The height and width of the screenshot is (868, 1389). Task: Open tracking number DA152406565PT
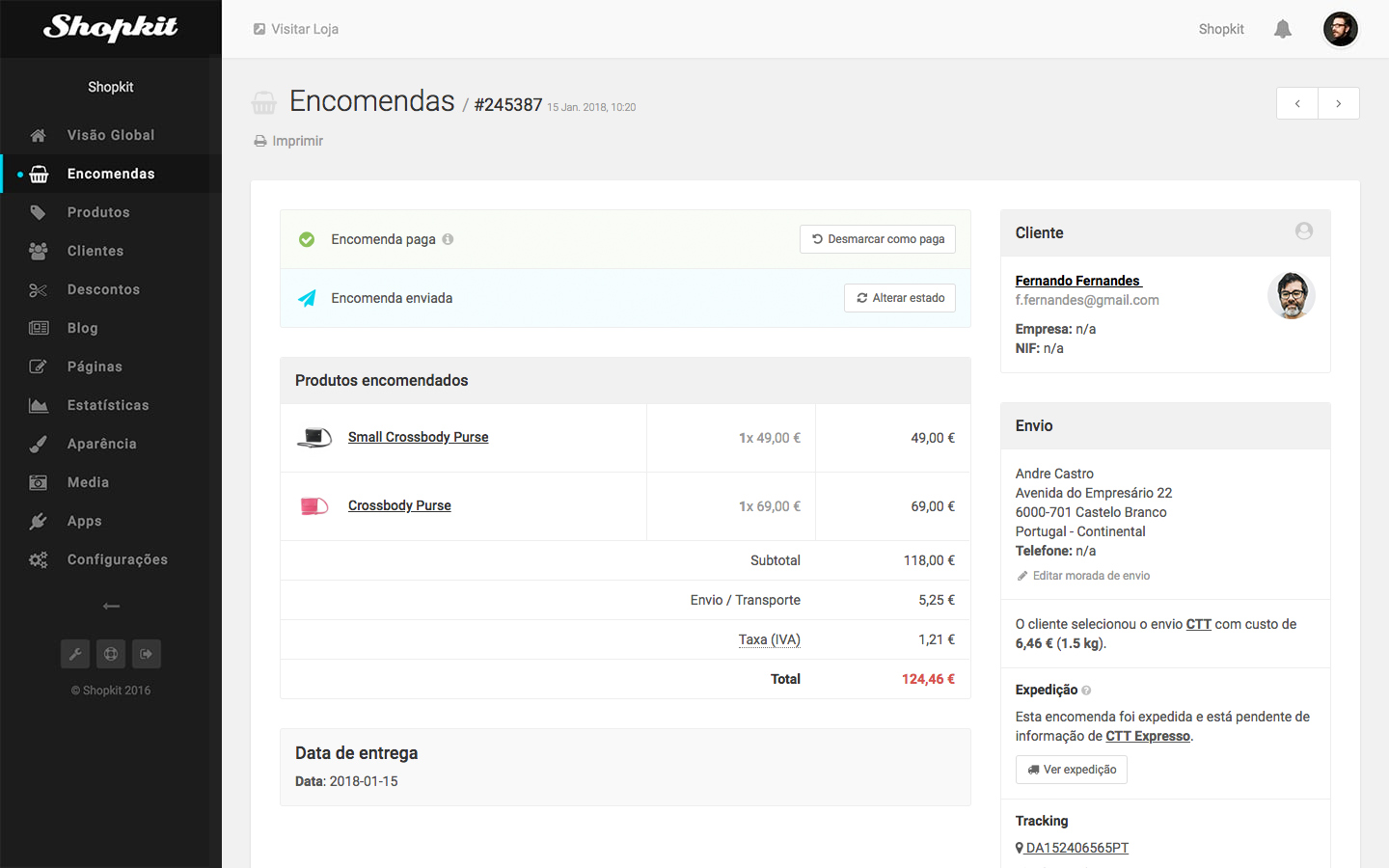pos(1076,848)
